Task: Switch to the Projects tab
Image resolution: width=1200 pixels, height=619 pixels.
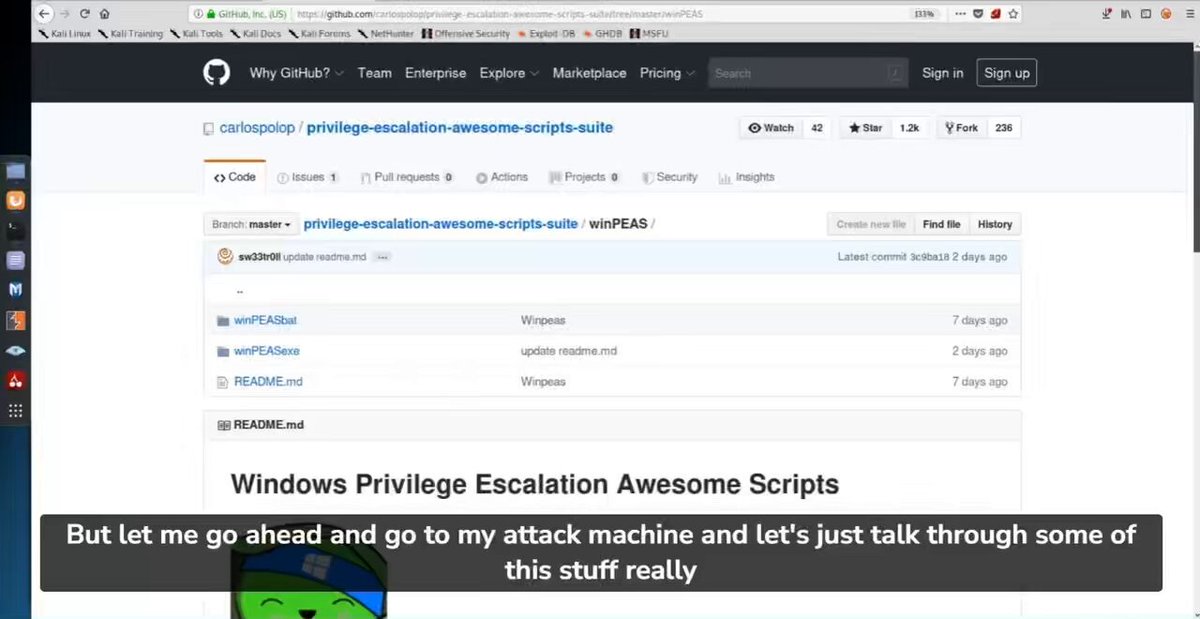Action: pos(585,177)
